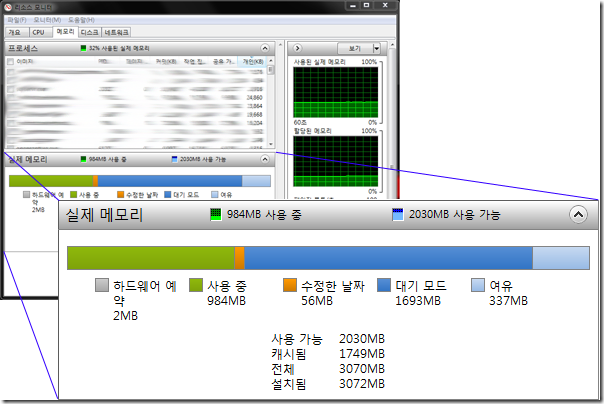Switch to the 디스크 tab
Viewport: 604px width, 404px height.
click(x=89, y=32)
